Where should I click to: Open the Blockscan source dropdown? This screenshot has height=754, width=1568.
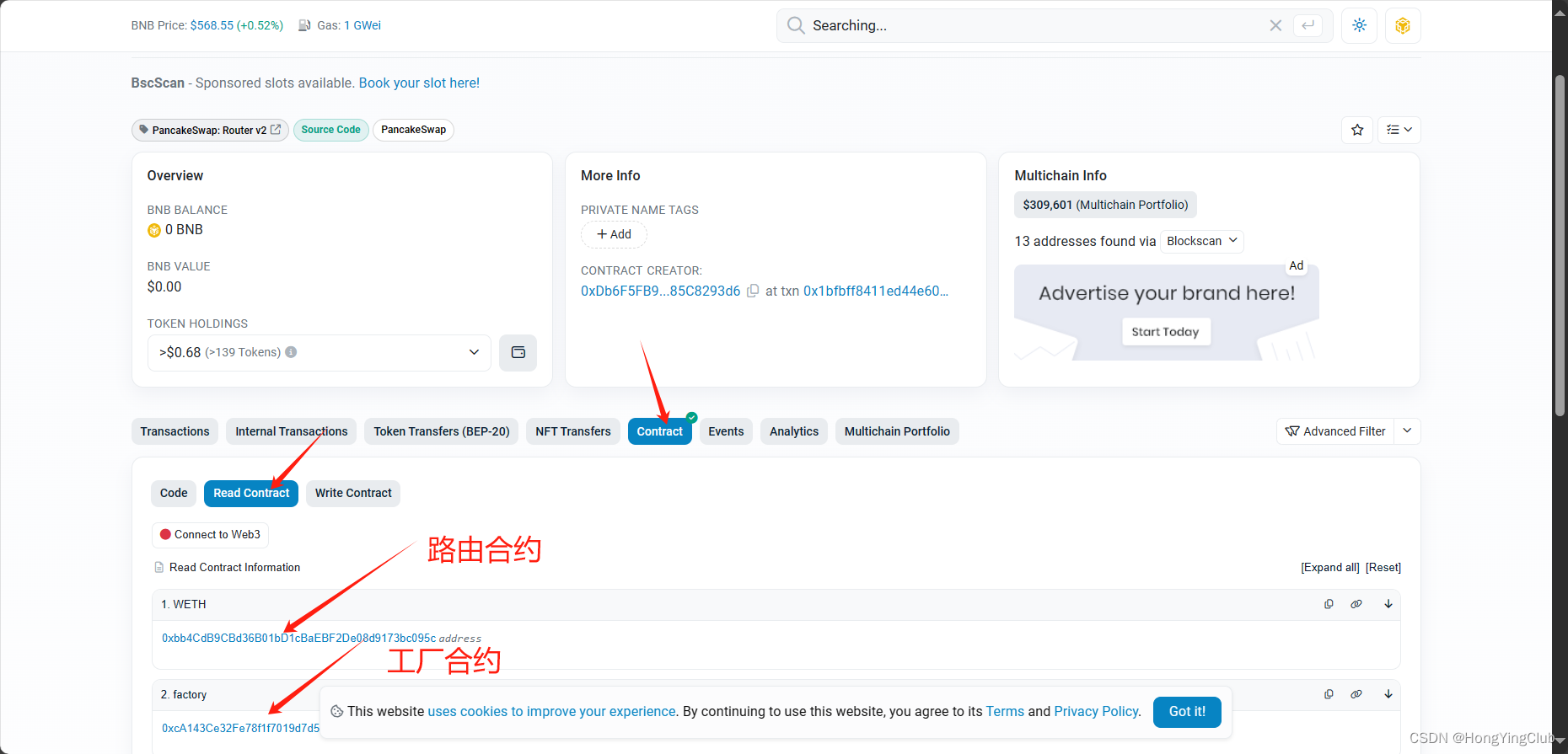point(1202,241)
